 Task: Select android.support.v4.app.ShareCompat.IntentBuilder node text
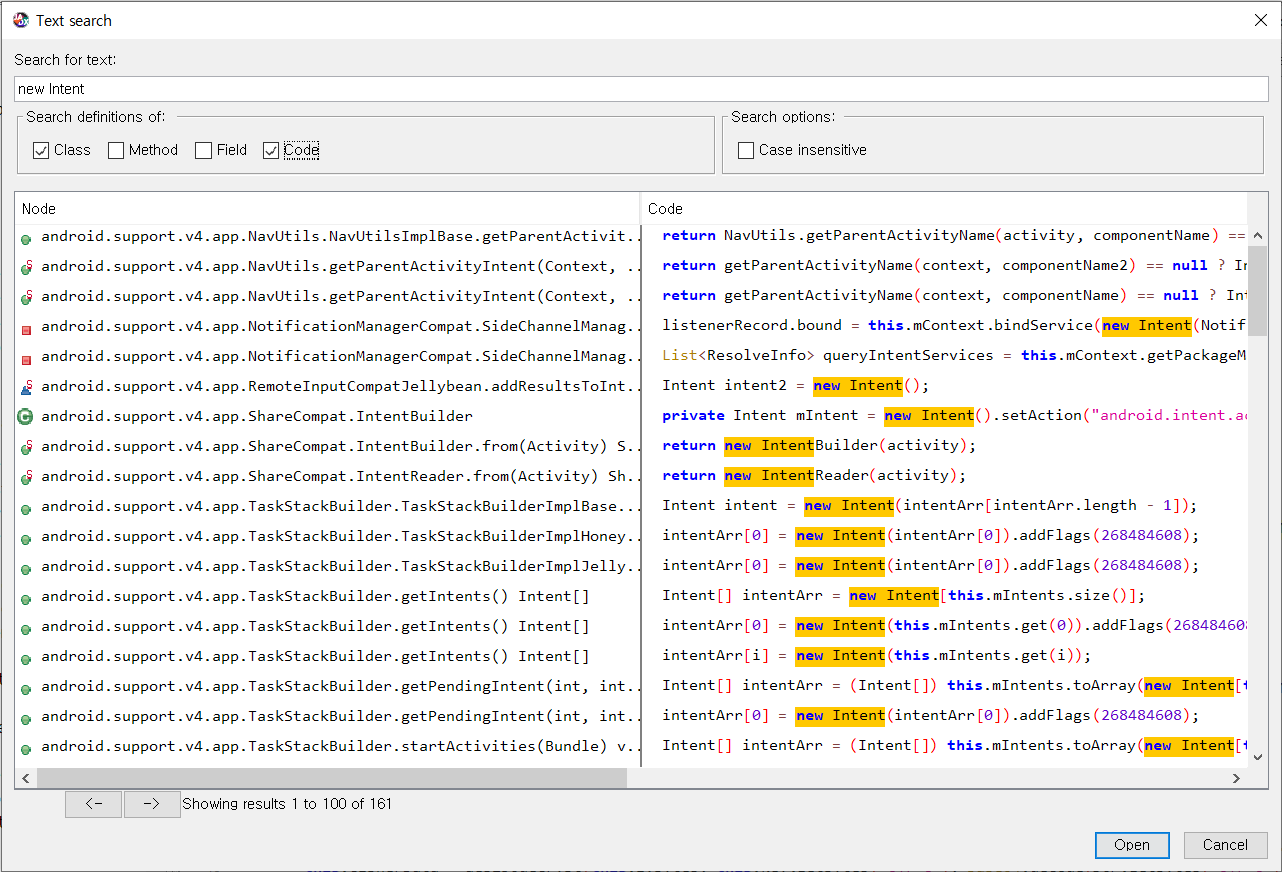tap(257, 416)
